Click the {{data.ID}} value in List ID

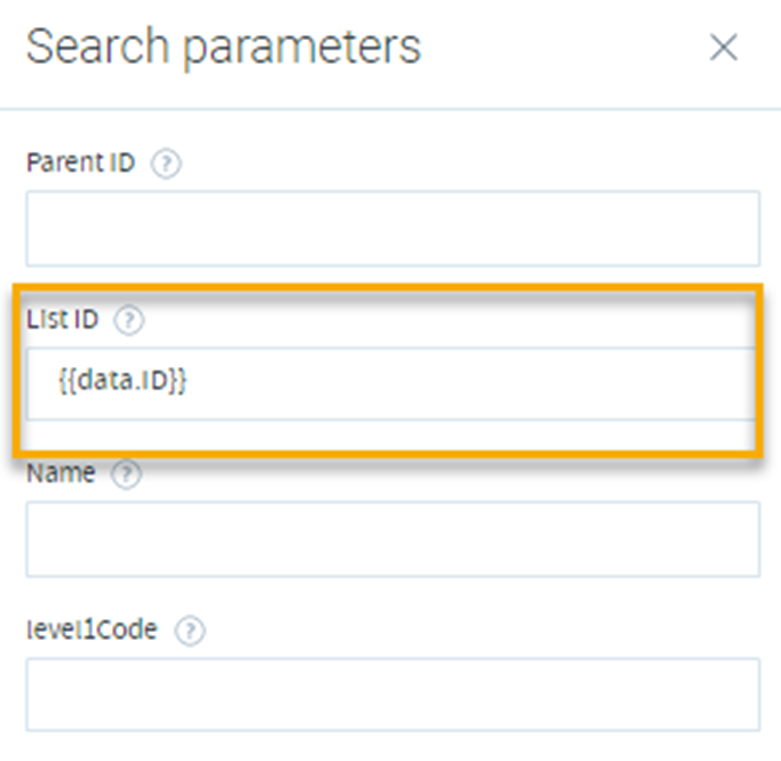pyautogui.click(x=123, y=381)
